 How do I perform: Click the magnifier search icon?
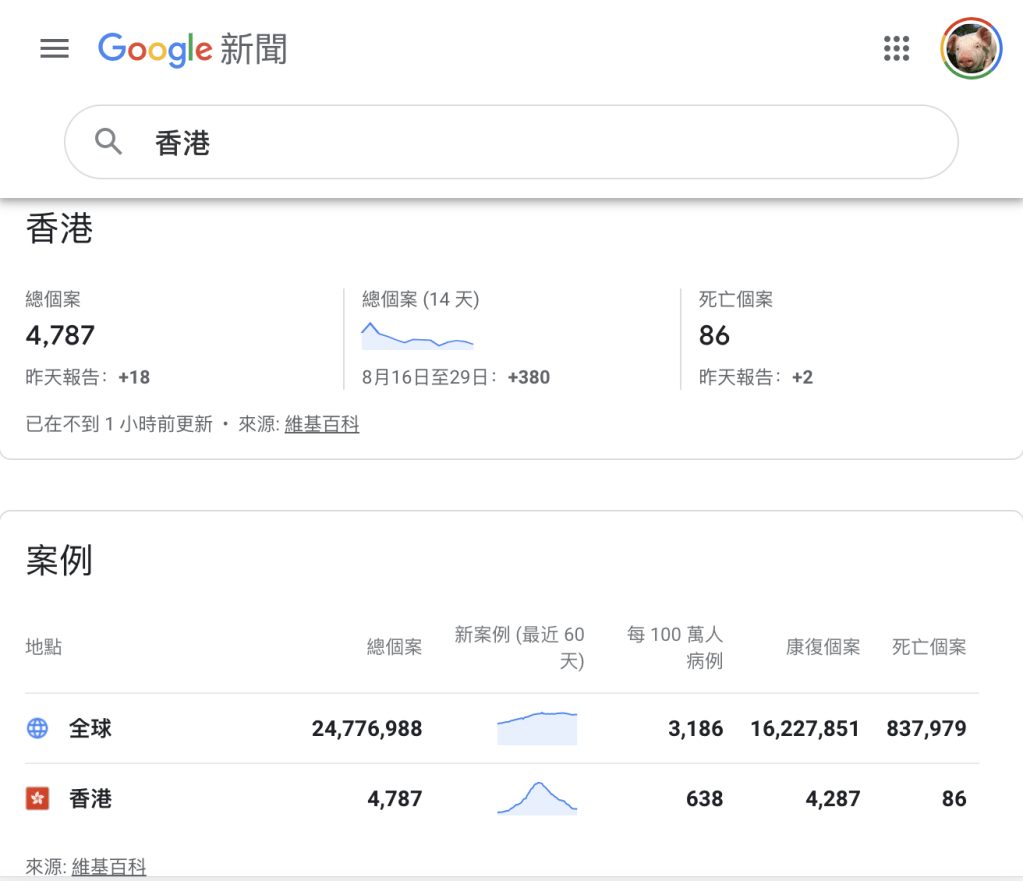tap(108, 142)
